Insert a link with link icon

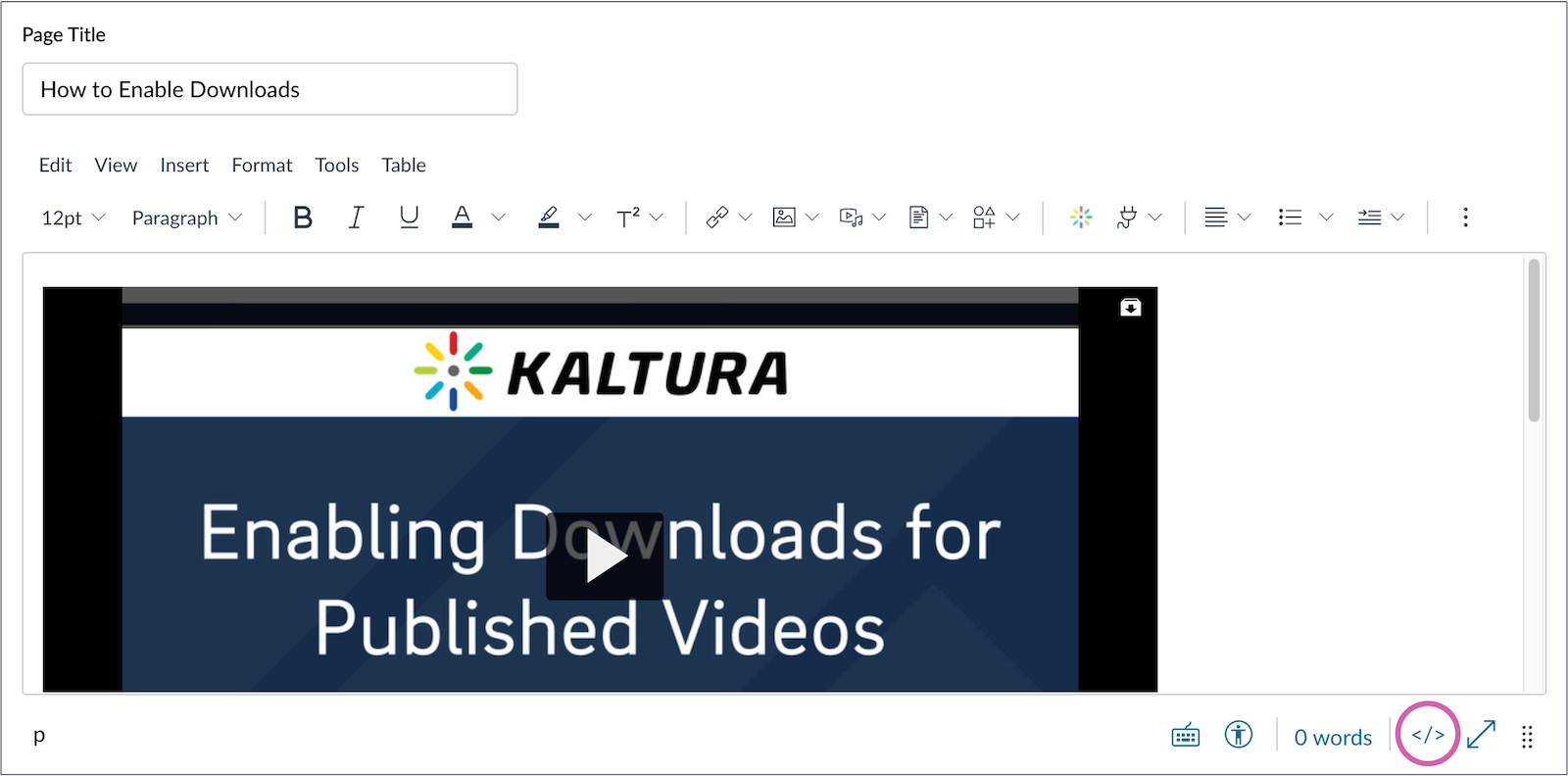point(717,218)
